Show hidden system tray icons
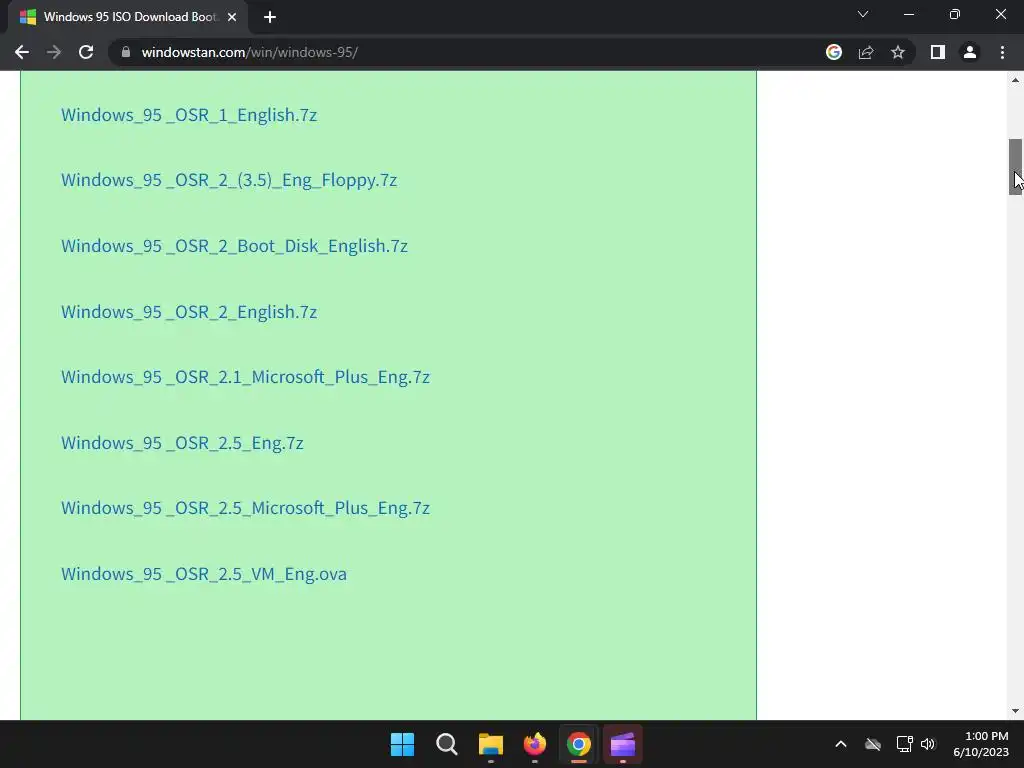The height and width of the screenshot is (768, 1024). 841,744
